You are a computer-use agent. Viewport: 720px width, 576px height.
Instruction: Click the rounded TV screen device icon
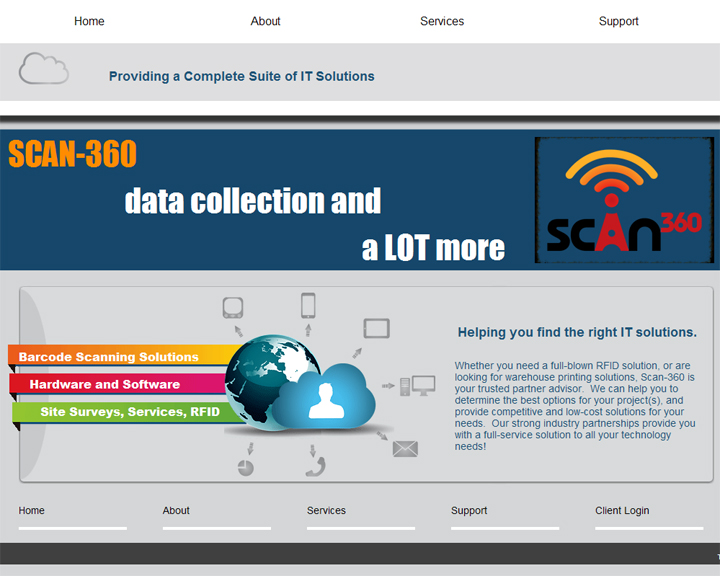(233, 308)
